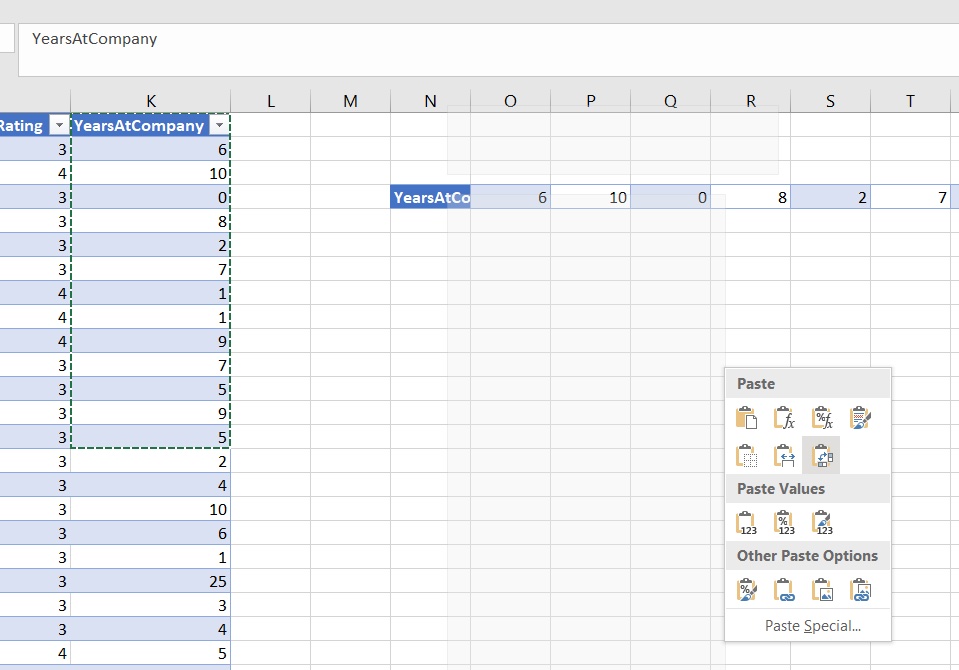Select the cell with 7 in column T

[911, 197]
